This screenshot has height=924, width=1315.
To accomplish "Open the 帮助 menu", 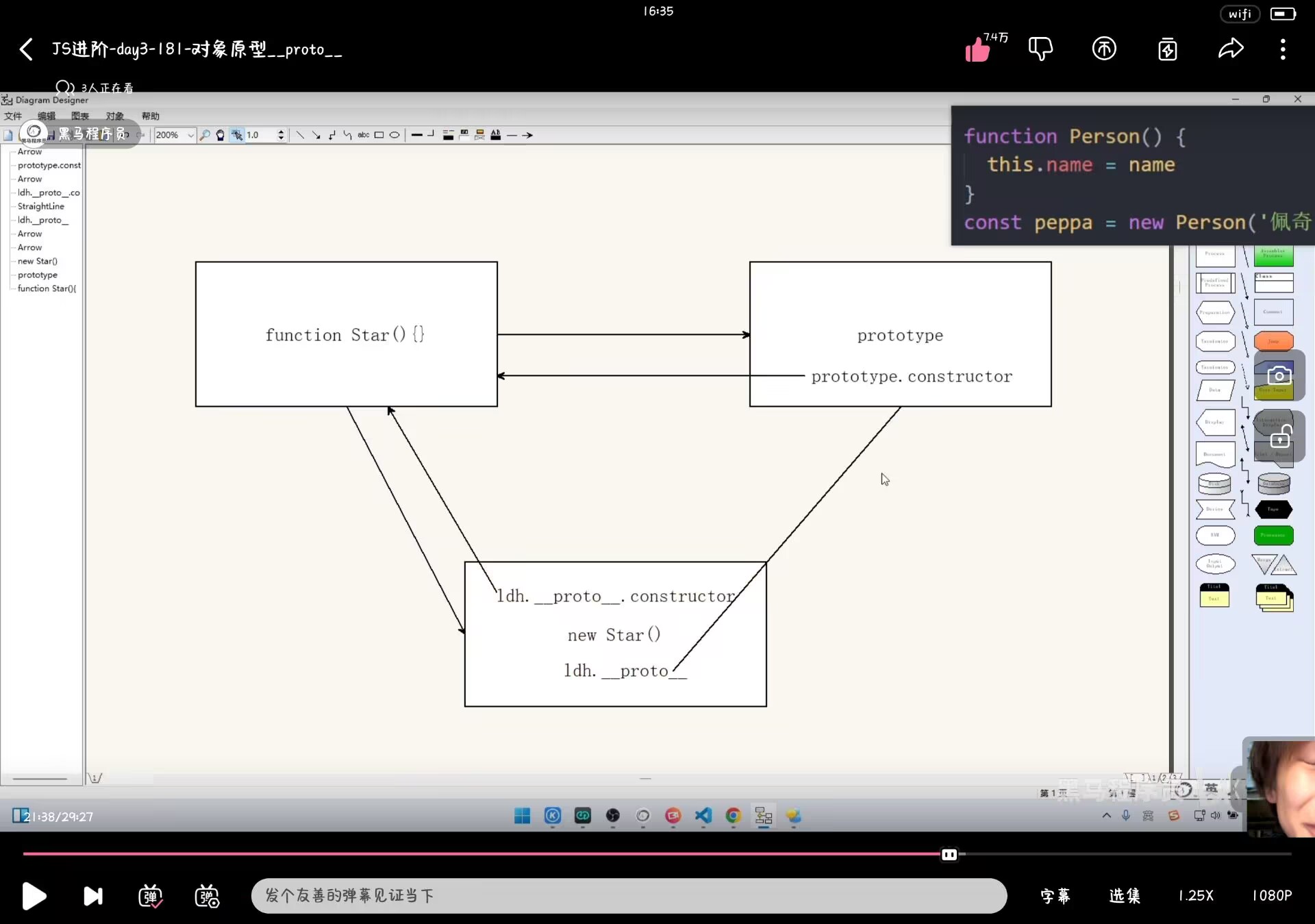I will pyautogui.click(x=151, y=116).
